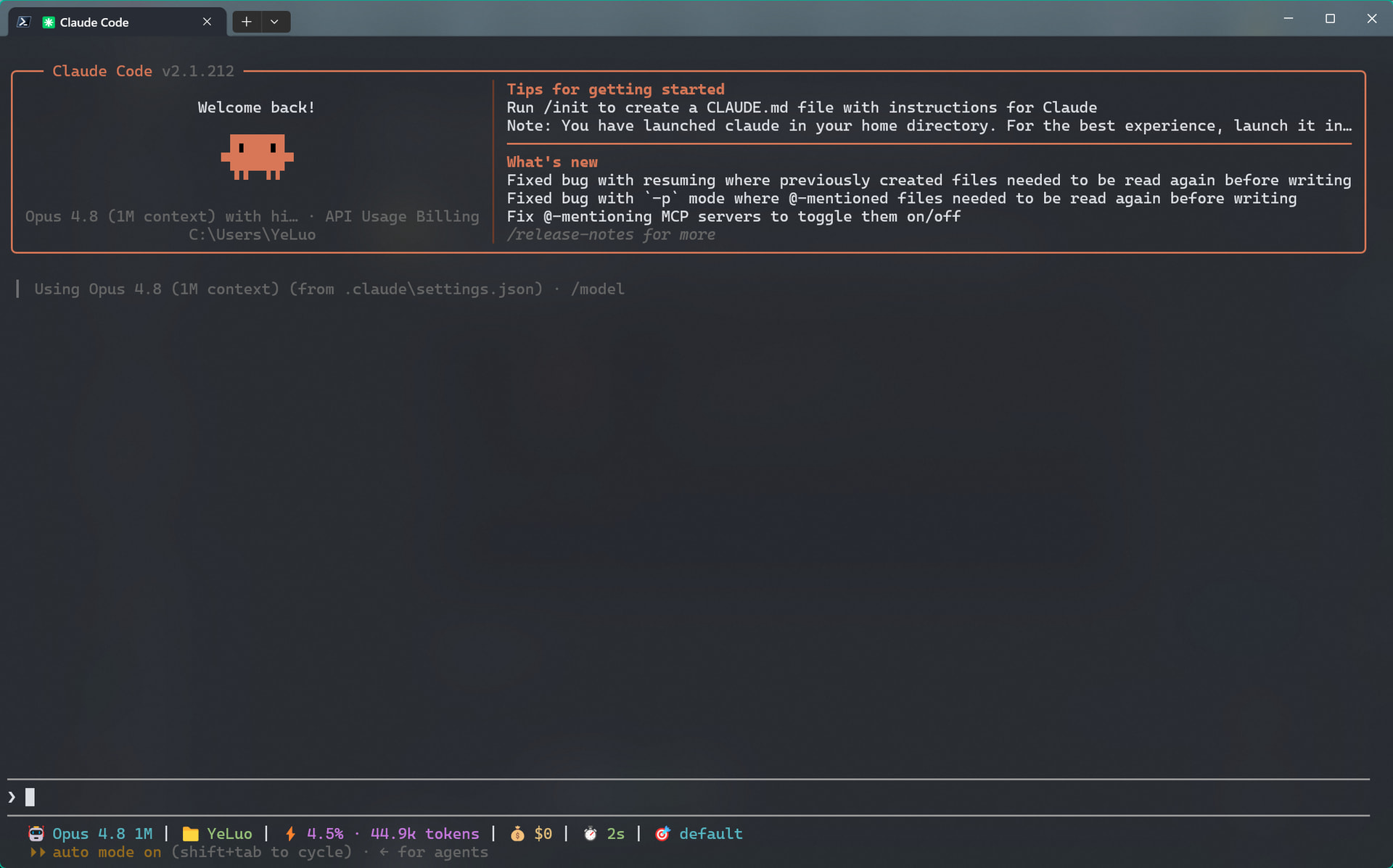Maximize the terminal window
Screen dimensions: 1393x868
(1330, 19)
